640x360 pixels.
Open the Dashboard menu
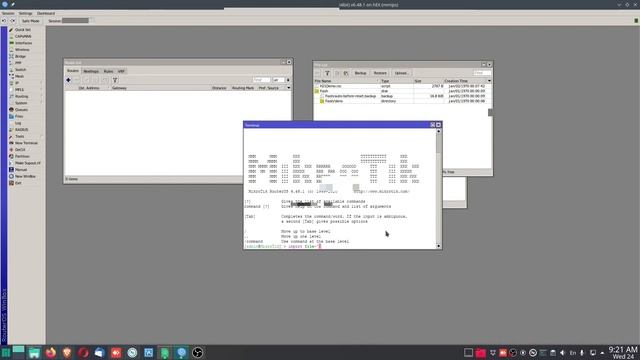(x=46, y=13)
